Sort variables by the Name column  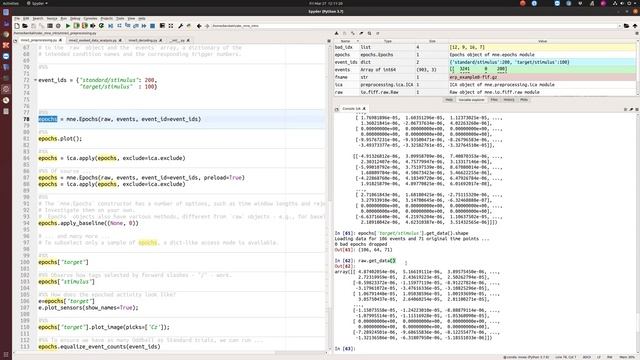point(346,41)
